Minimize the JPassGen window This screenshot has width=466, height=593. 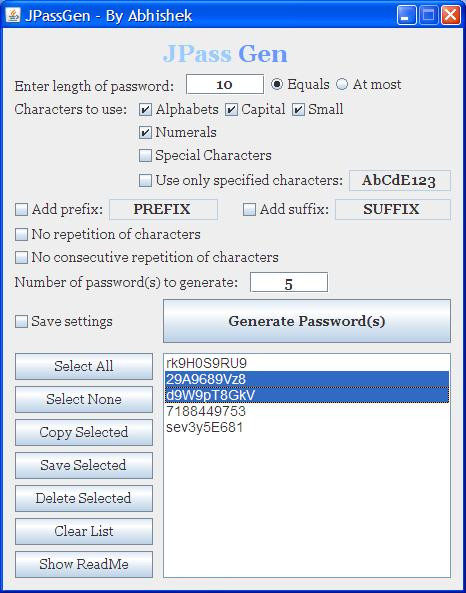pyautogui.click(x=406, y=15)
